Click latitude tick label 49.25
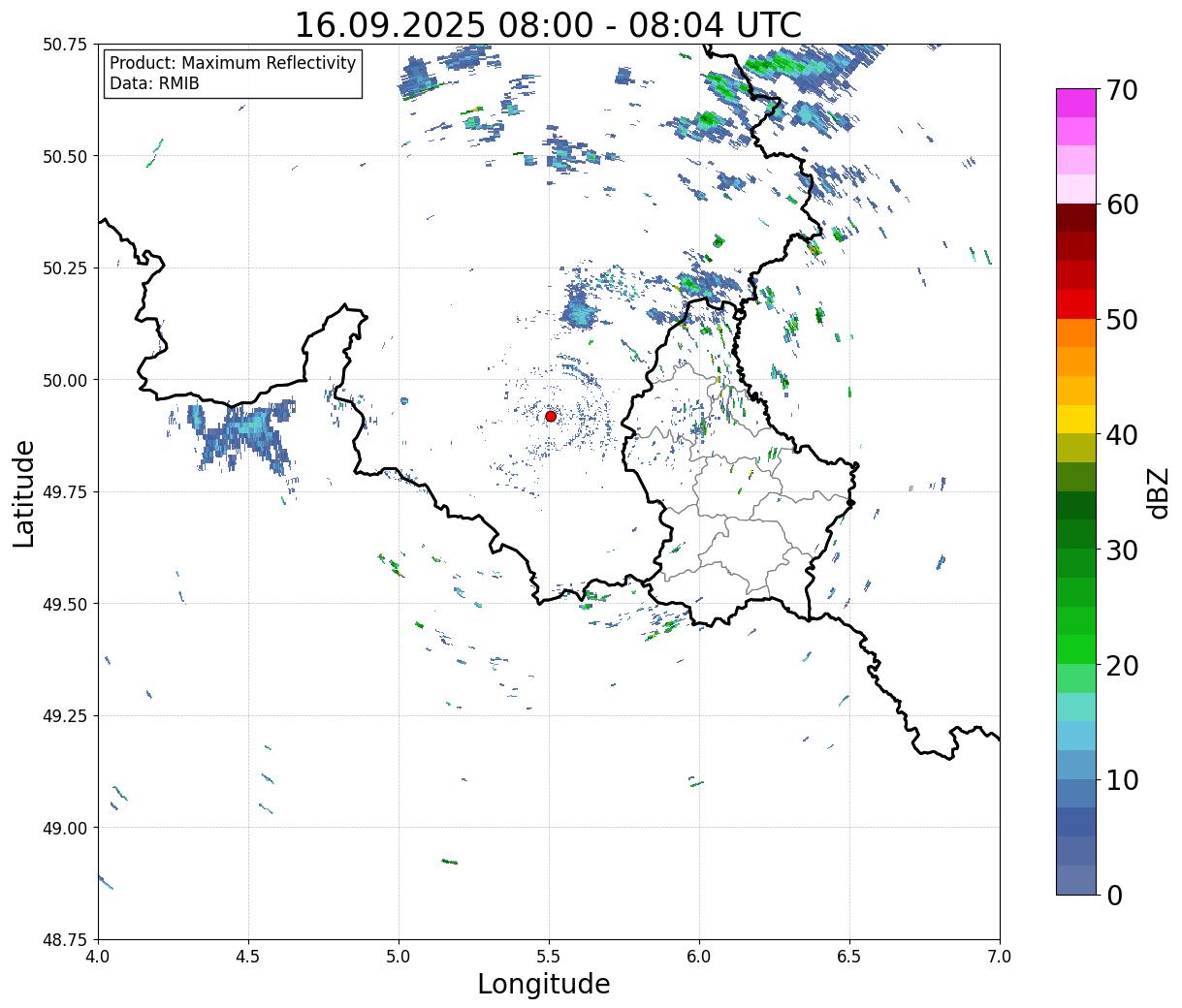 (x=65, y=716)
